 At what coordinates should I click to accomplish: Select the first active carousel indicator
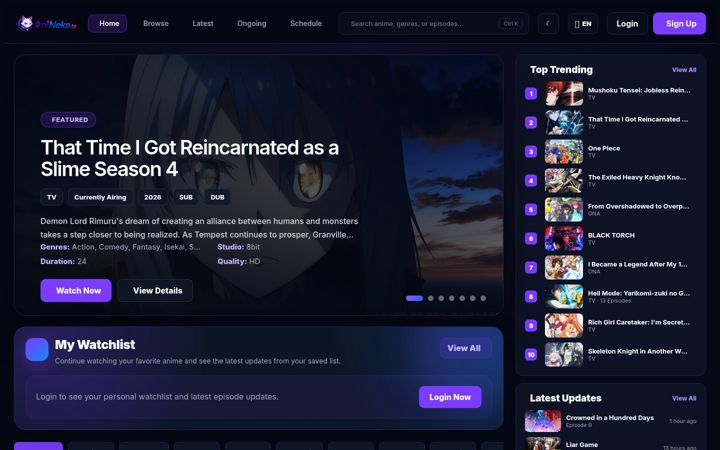[x=414, y=298]
